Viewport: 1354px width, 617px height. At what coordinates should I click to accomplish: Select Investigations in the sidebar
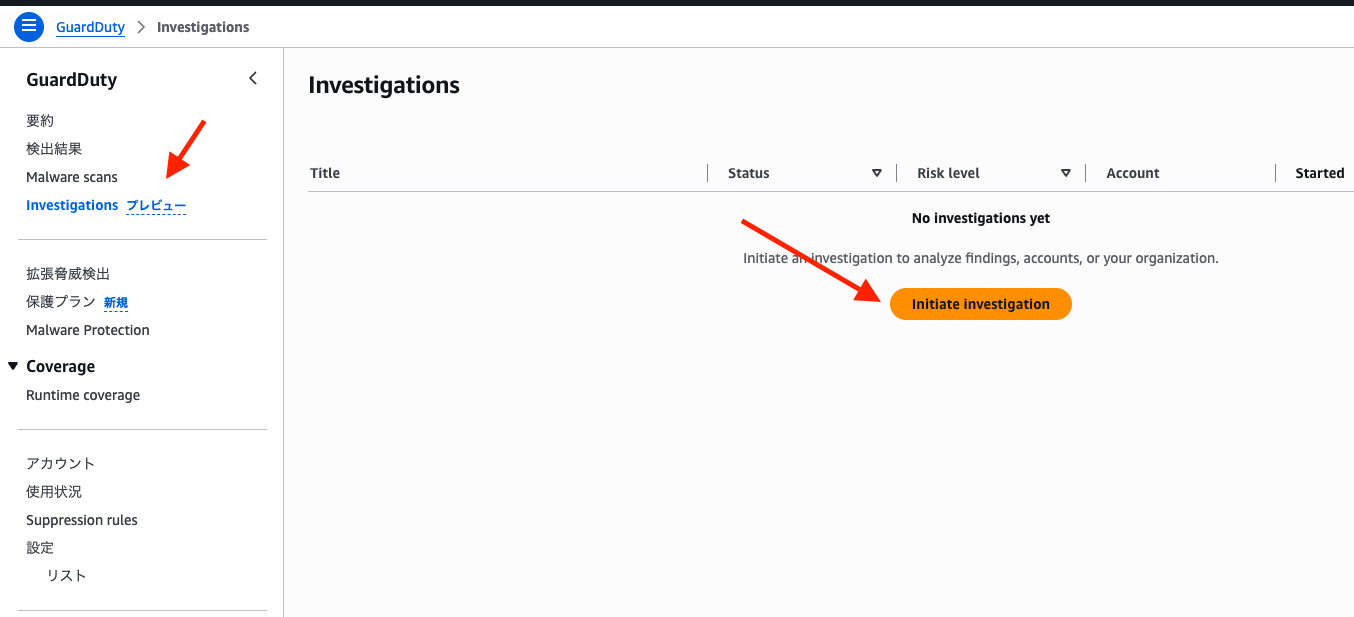coord(72,205)
